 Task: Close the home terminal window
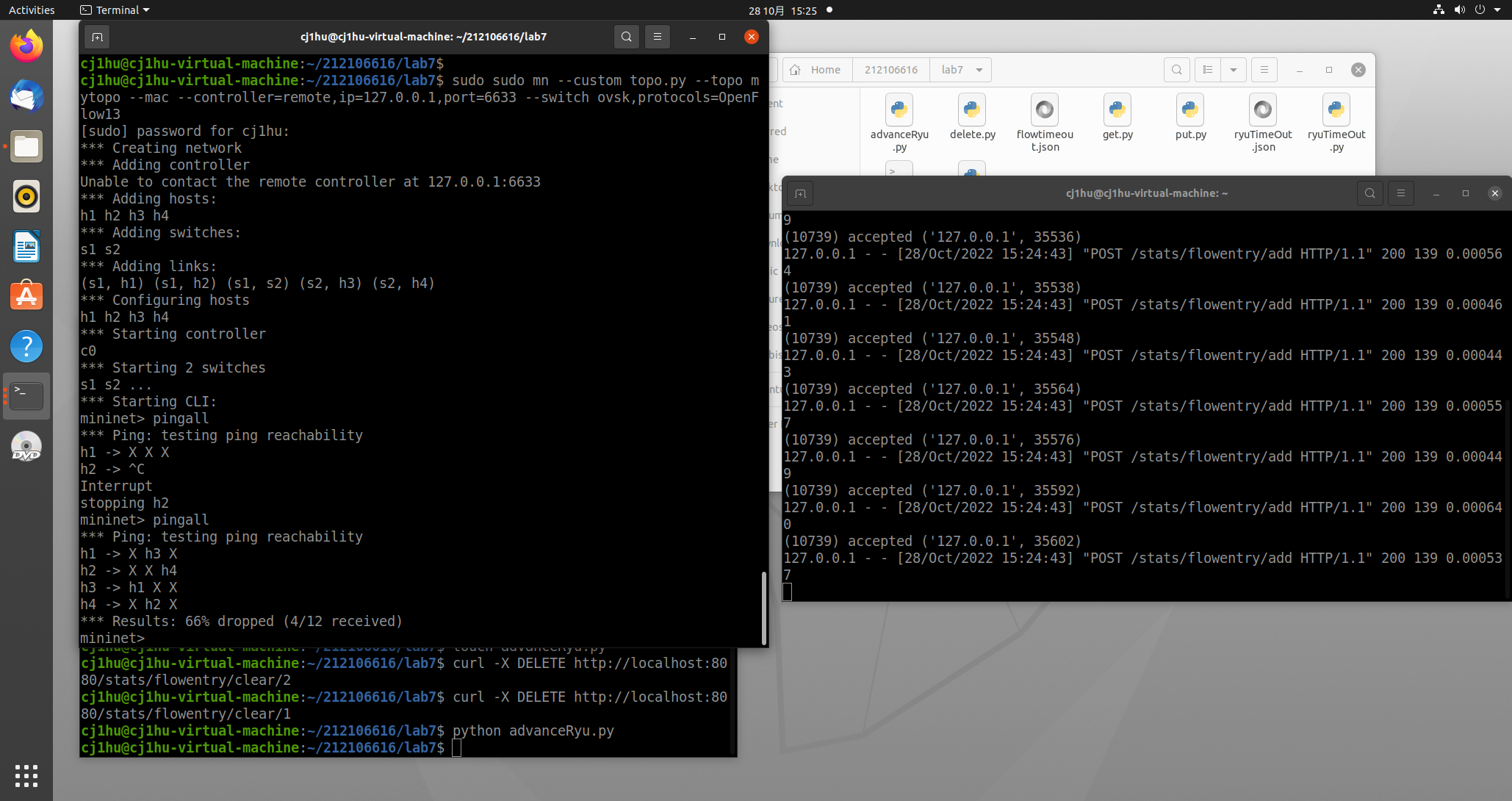[x=1494, y=193]
